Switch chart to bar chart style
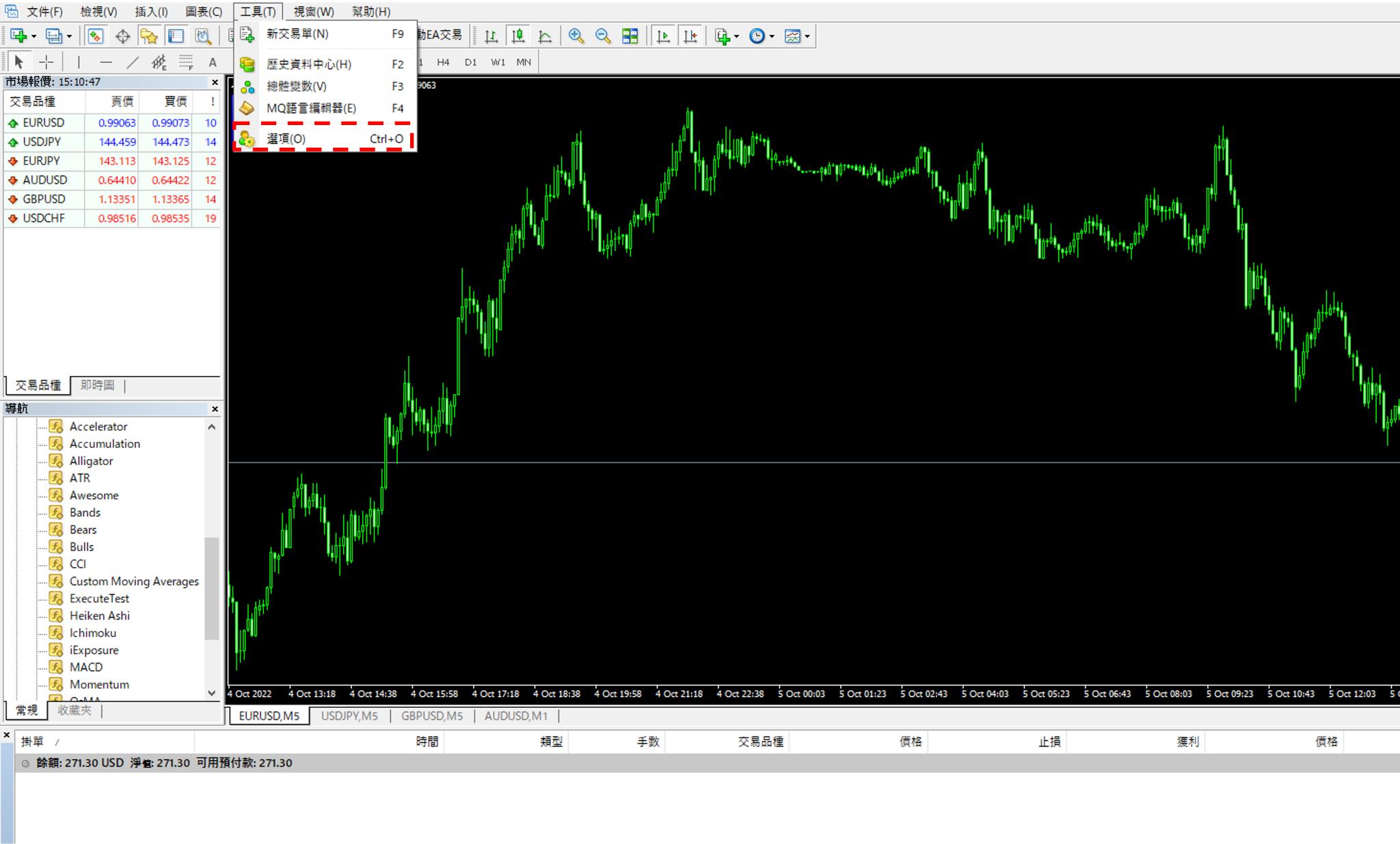This screenshot has height=844, width=1400. 491,36
